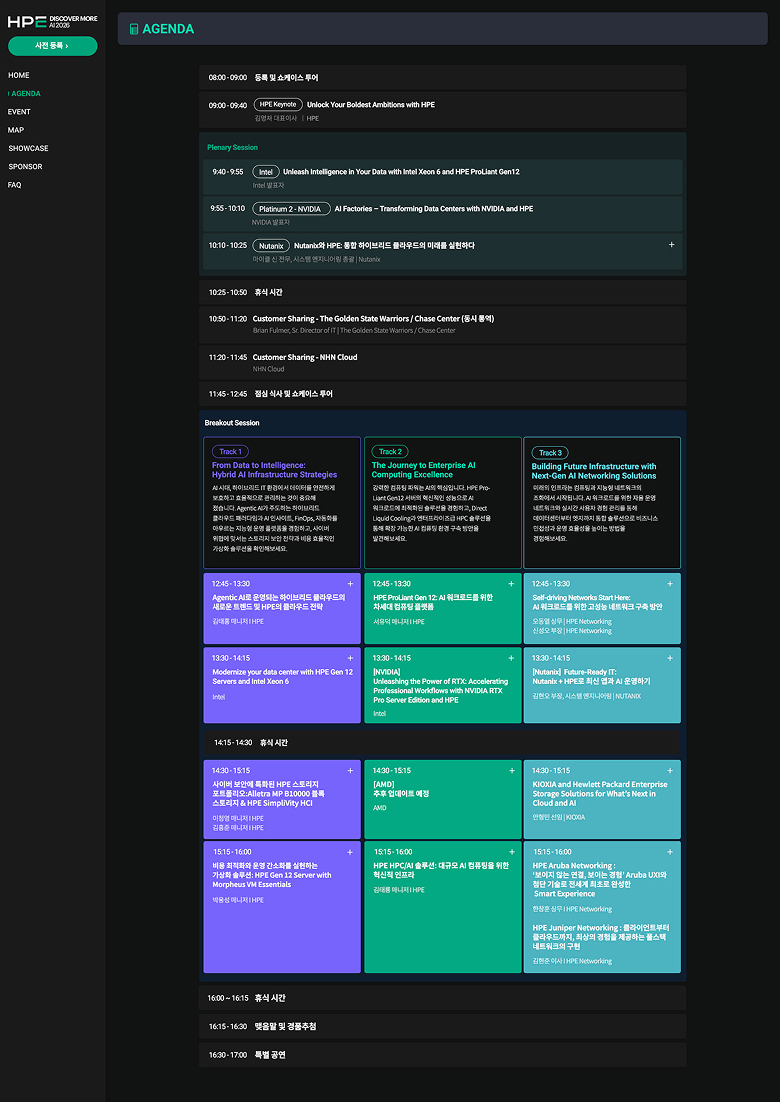Screen dimensions: 780x1102
Task: Select the Track 3 badge
Action: [550, 453]
